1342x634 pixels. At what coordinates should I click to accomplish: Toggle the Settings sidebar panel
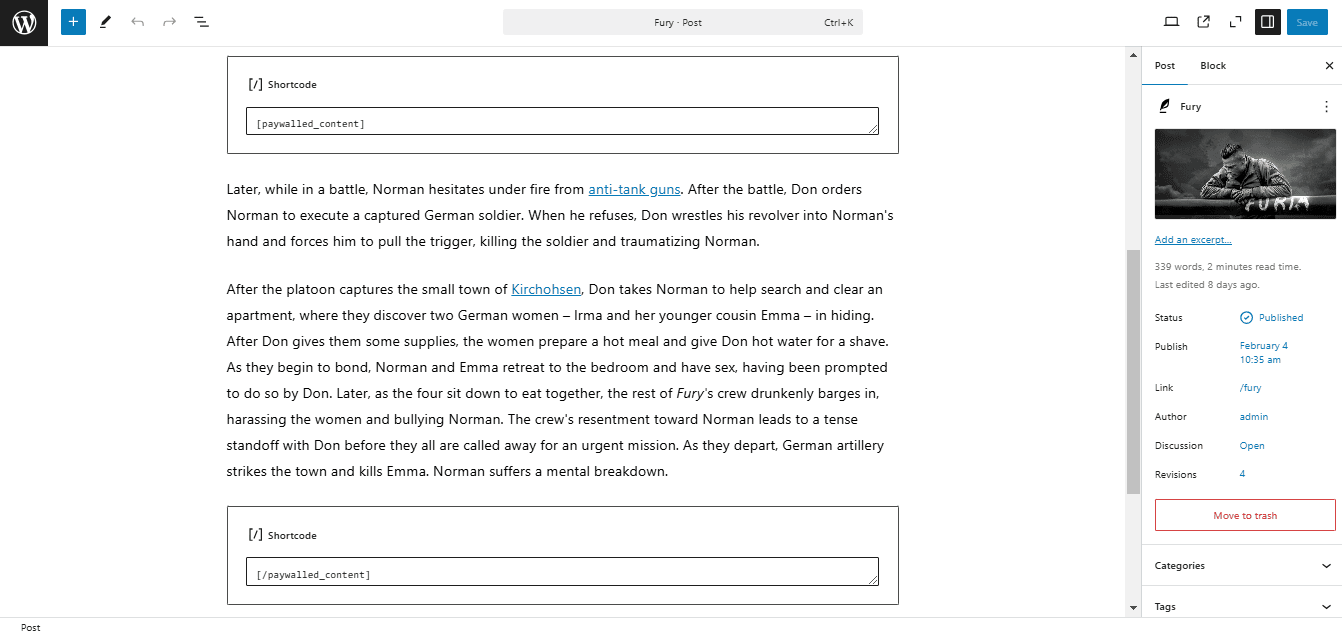click(x=1268, y=22)
